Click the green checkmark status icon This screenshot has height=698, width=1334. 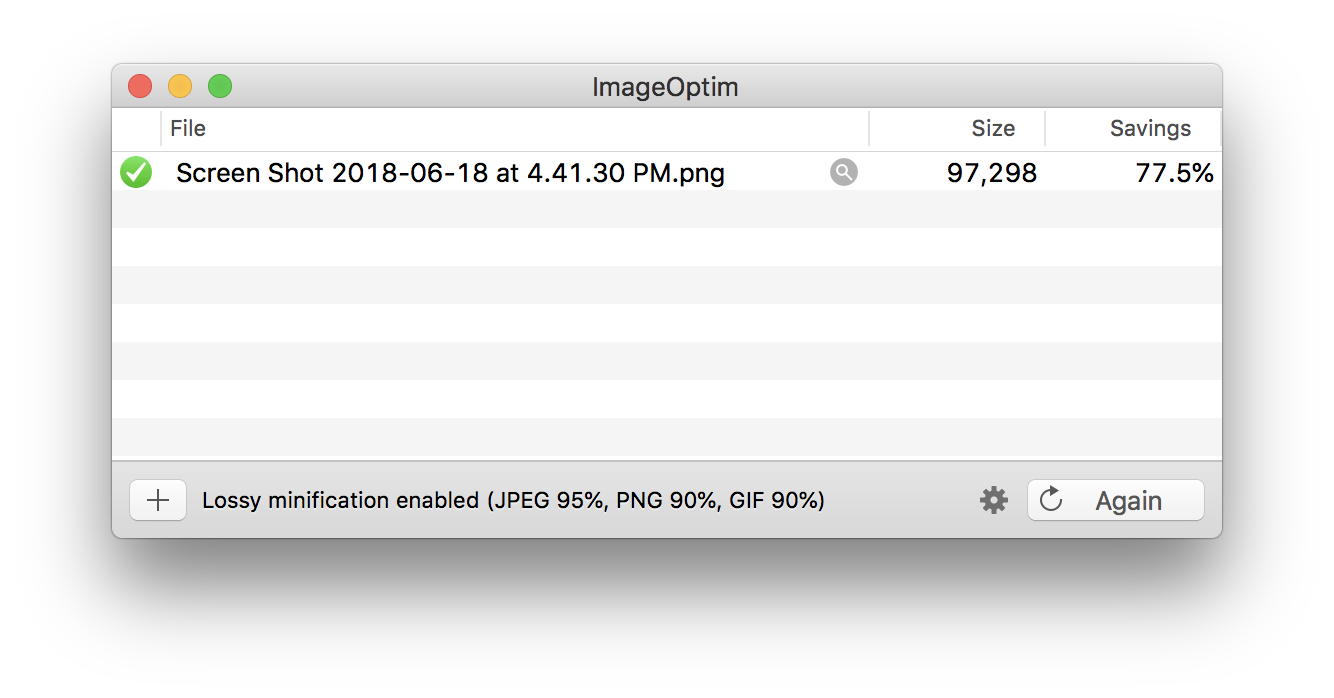(136, 172)
